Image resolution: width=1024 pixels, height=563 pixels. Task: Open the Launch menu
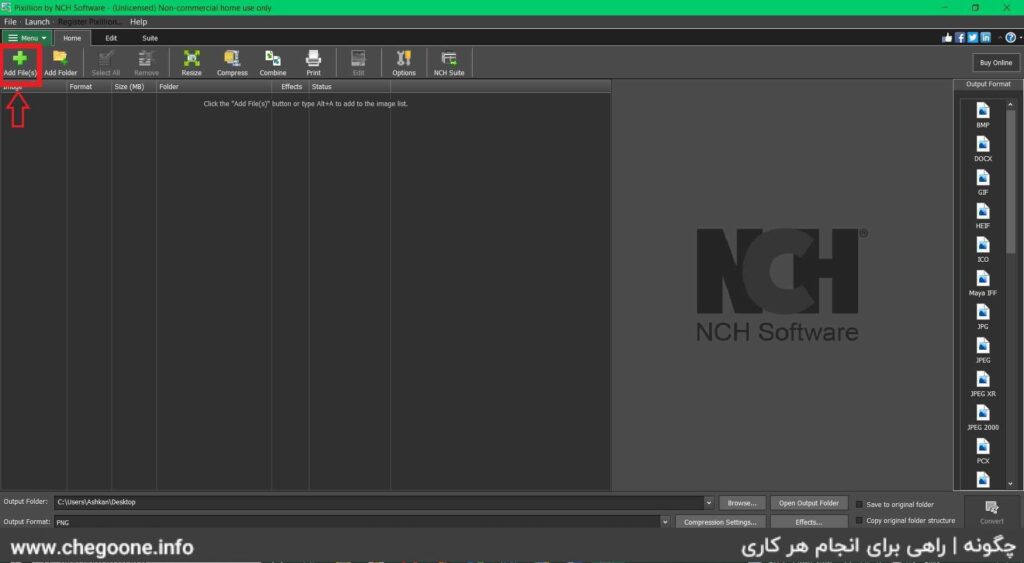pos(37,22)
